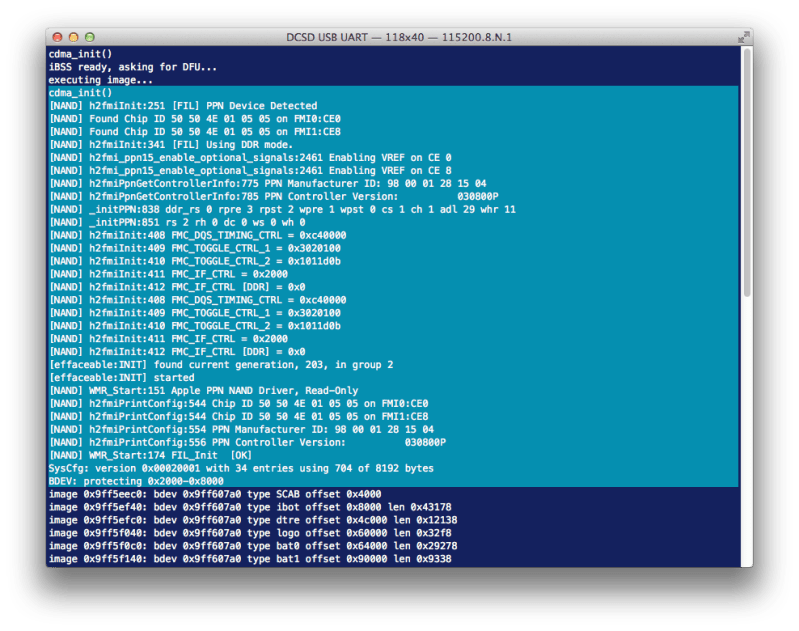Click image line with type dtre
Viewport: 799px width, 631px height.
[253, 520]
